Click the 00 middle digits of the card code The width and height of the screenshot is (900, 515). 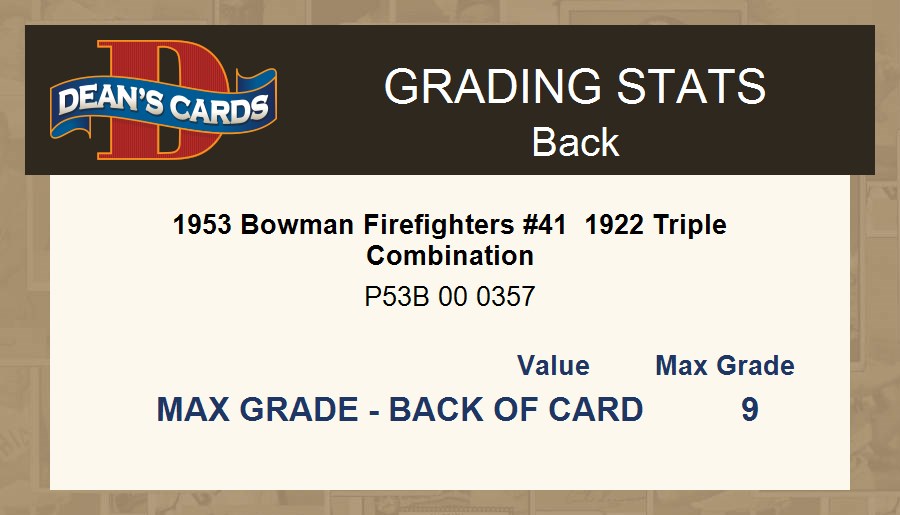click(454, 296)
